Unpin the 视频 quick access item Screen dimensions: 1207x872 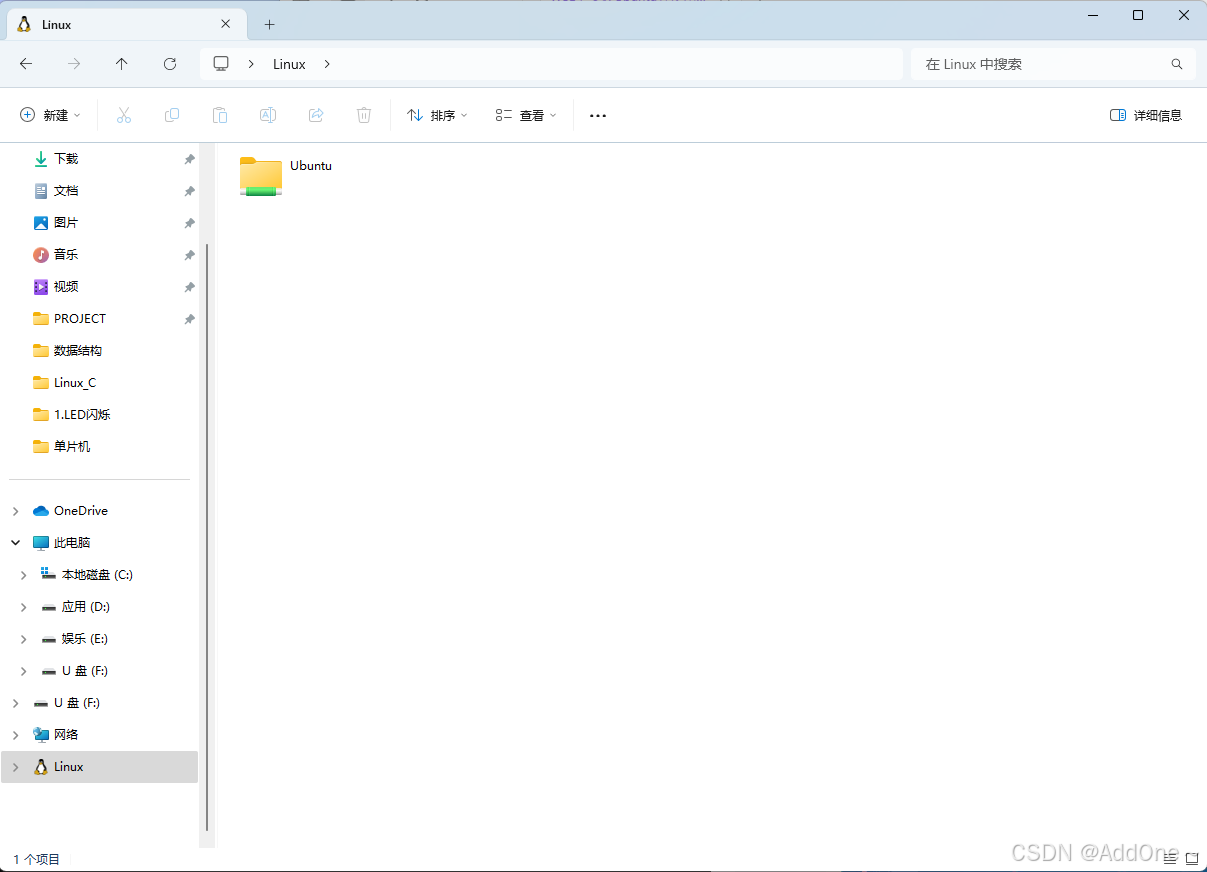click(x=189, y=287)
